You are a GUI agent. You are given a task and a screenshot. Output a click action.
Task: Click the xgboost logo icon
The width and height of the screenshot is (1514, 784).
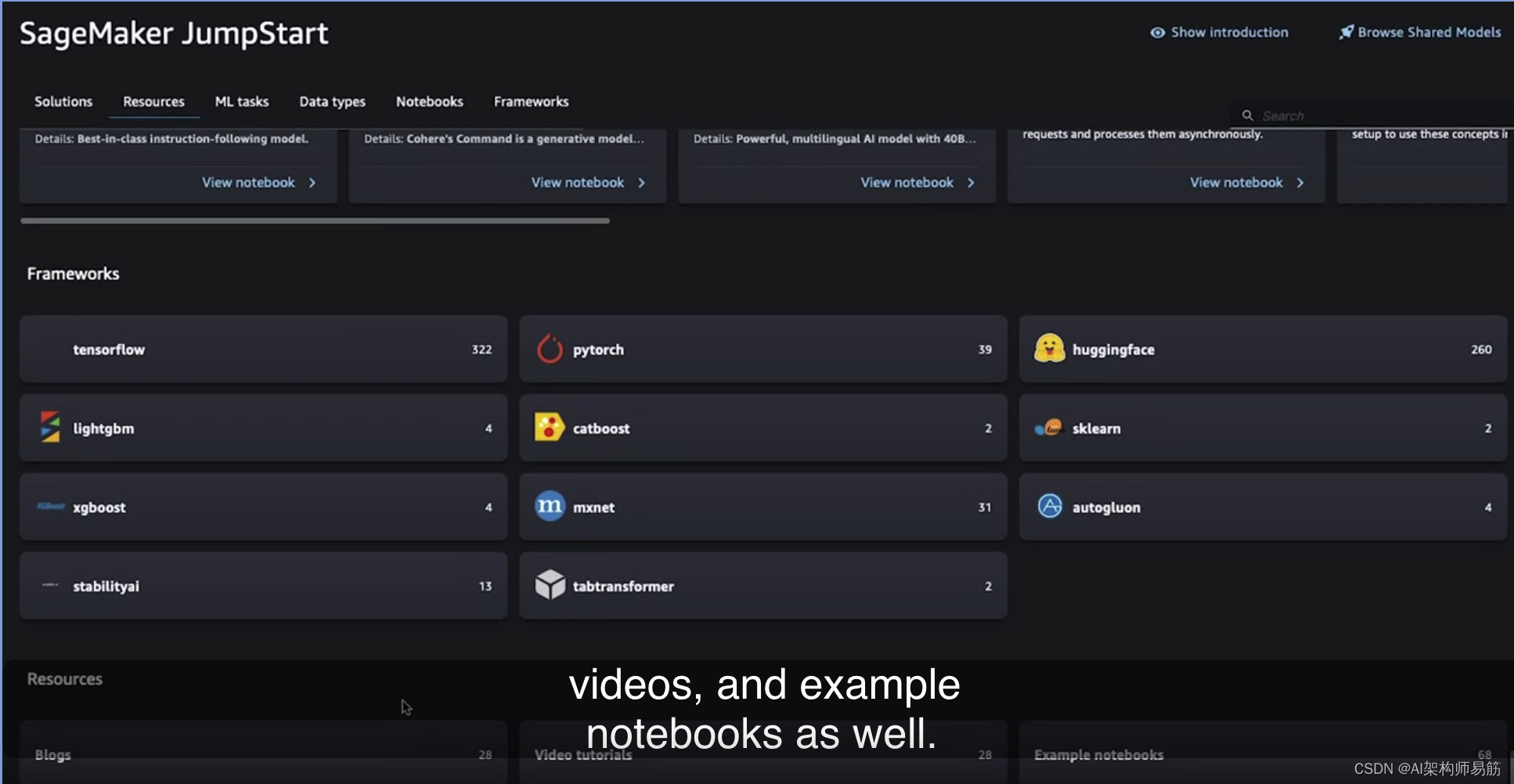51,506
